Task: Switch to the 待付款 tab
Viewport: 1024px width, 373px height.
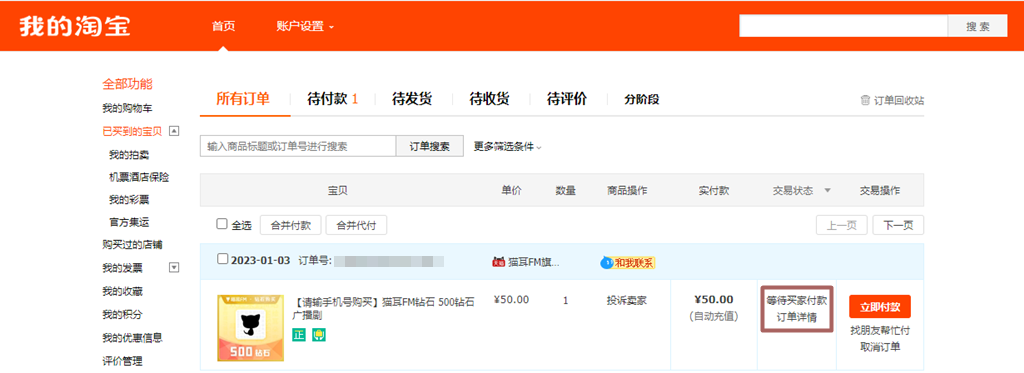Action: point(332,99)
